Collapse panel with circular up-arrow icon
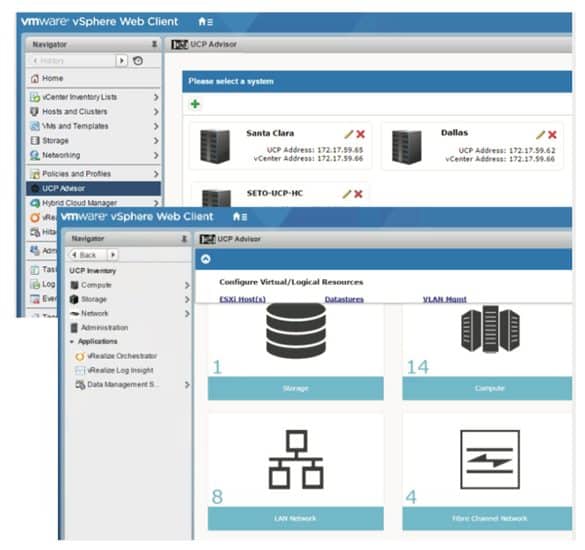 click(x=206, y=259)
